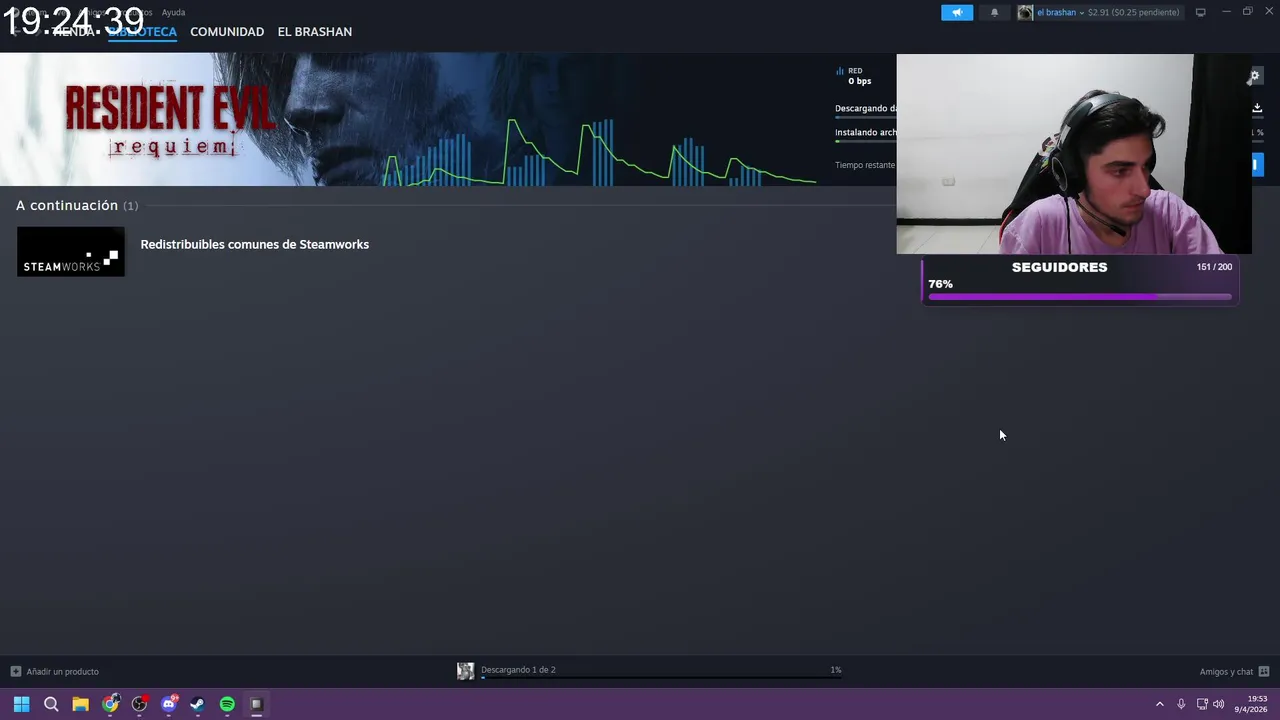
Task: Open Chrome from the taskbar
Action: click(x=110, y=704)
